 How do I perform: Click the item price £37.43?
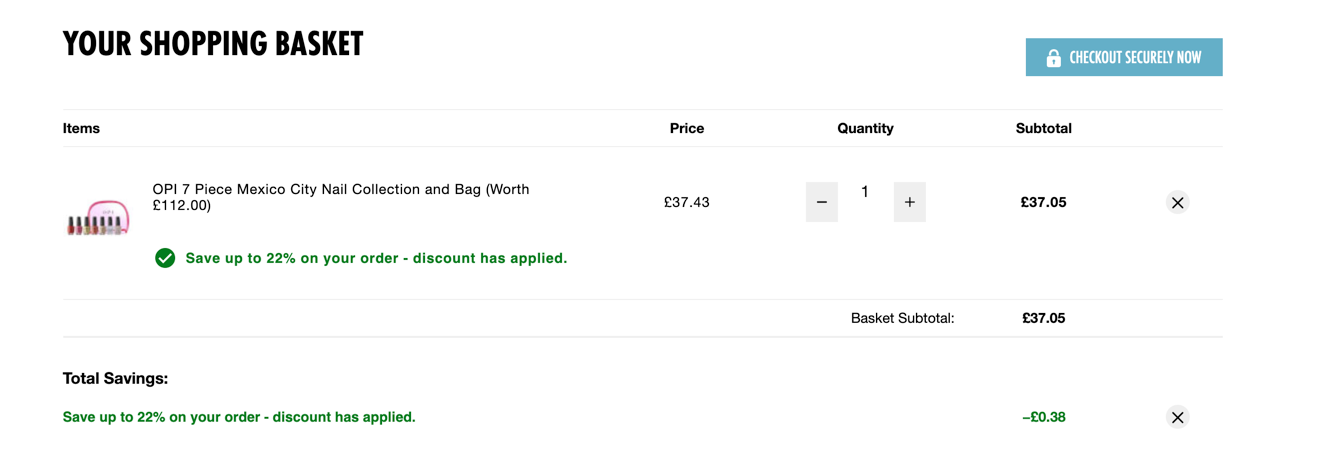click(686, 202)
